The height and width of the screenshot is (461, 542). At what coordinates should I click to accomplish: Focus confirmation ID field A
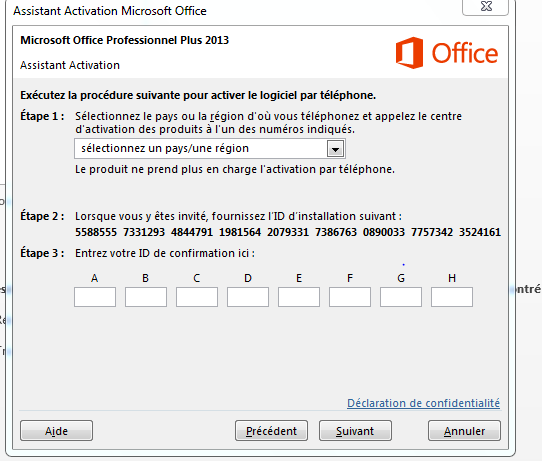click(95, 297)
